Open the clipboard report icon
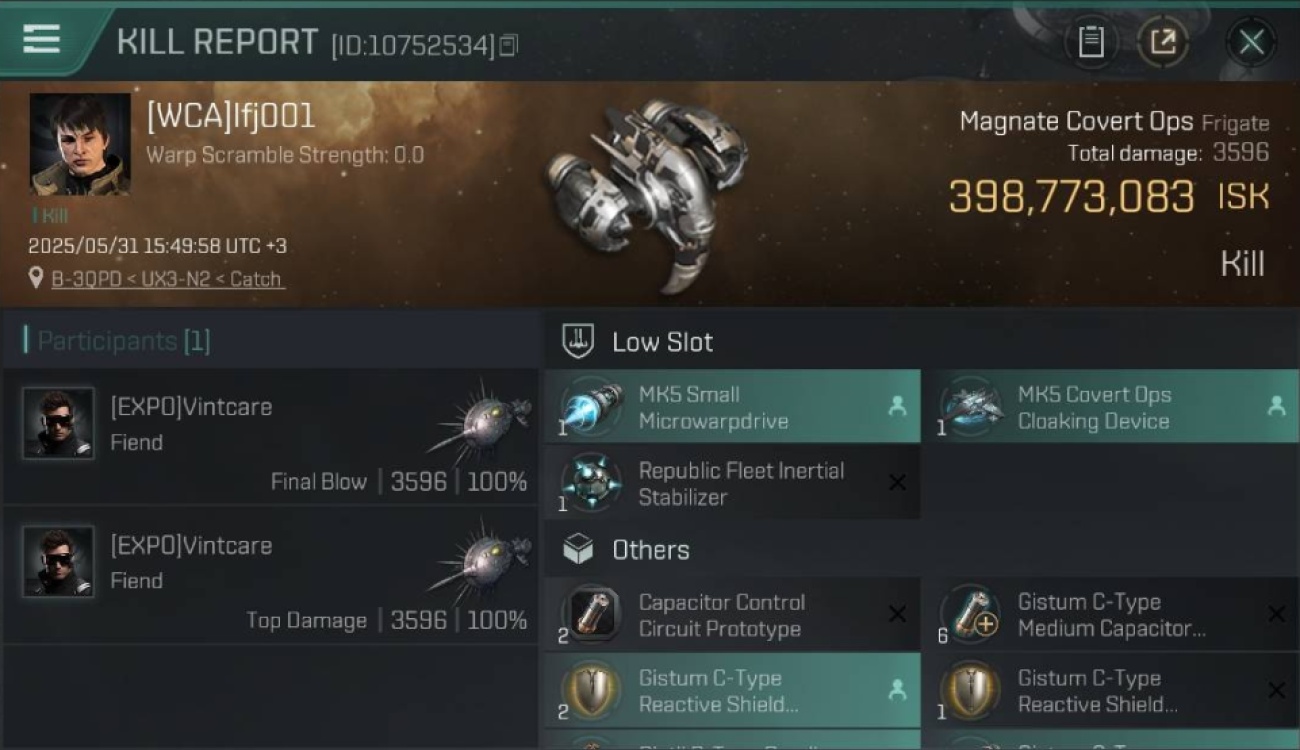This screenshot has width=1300, height=750. click(x=1090, y=42)
